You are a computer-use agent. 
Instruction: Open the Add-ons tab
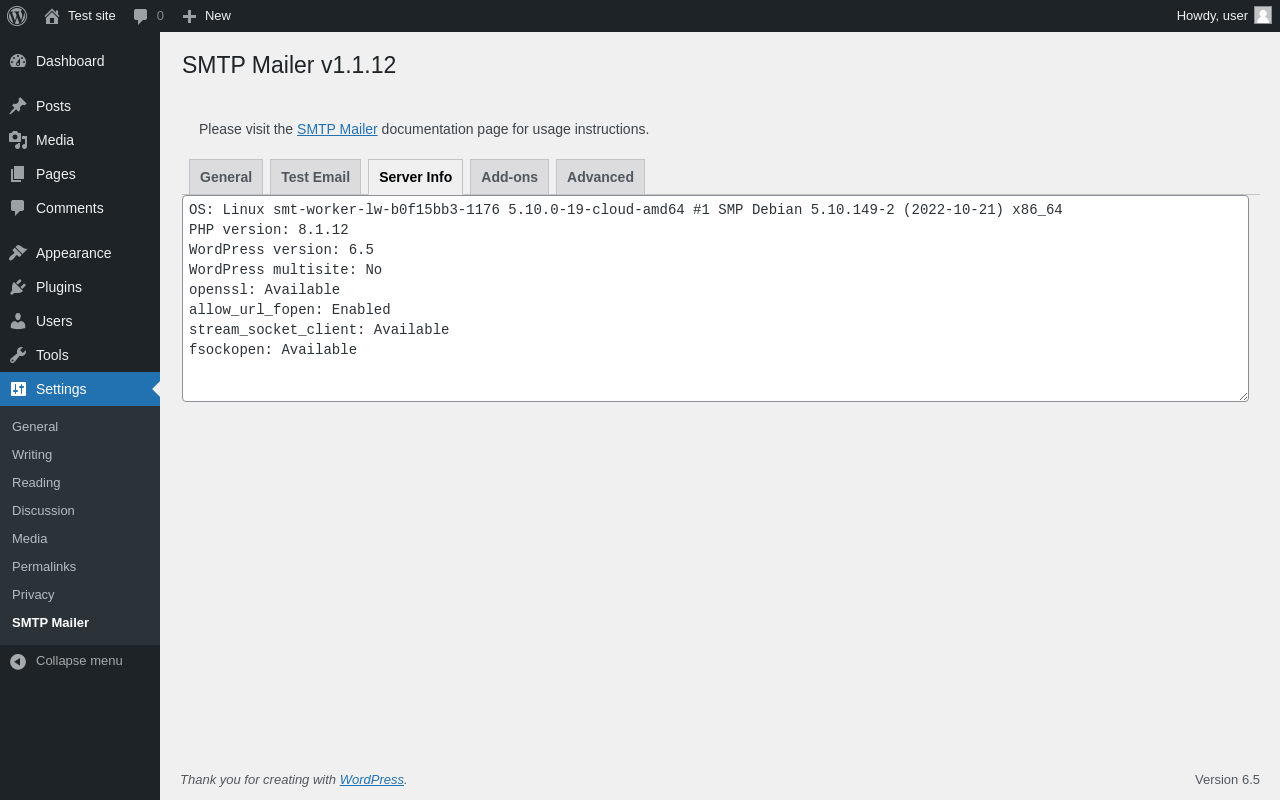click(x=509, y=177)
